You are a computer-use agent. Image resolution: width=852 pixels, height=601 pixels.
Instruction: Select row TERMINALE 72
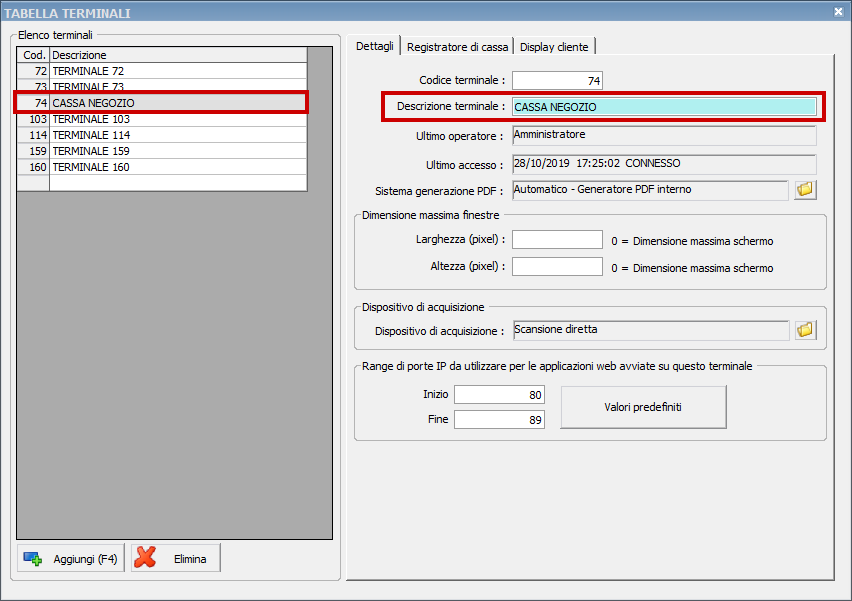point(162,71)
